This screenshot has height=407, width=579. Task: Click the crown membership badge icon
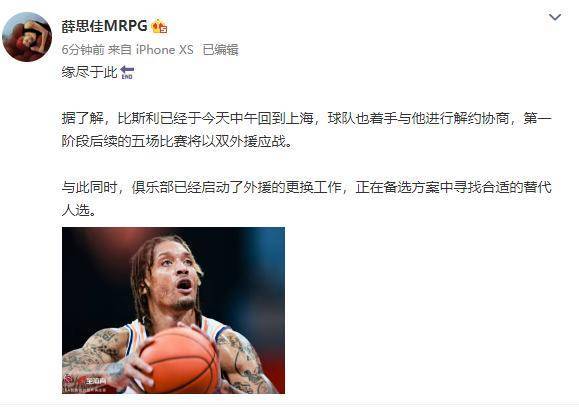(160, 26)
